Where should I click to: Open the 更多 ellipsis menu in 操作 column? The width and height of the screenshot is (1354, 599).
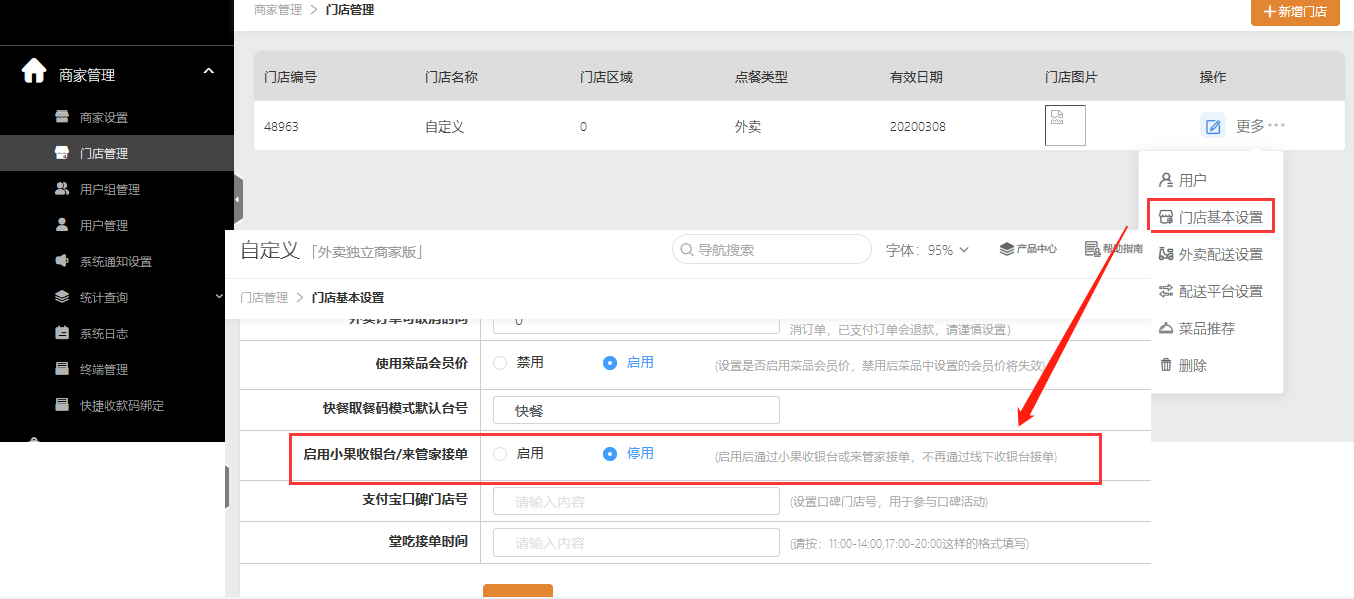(x=1260, y=126)
